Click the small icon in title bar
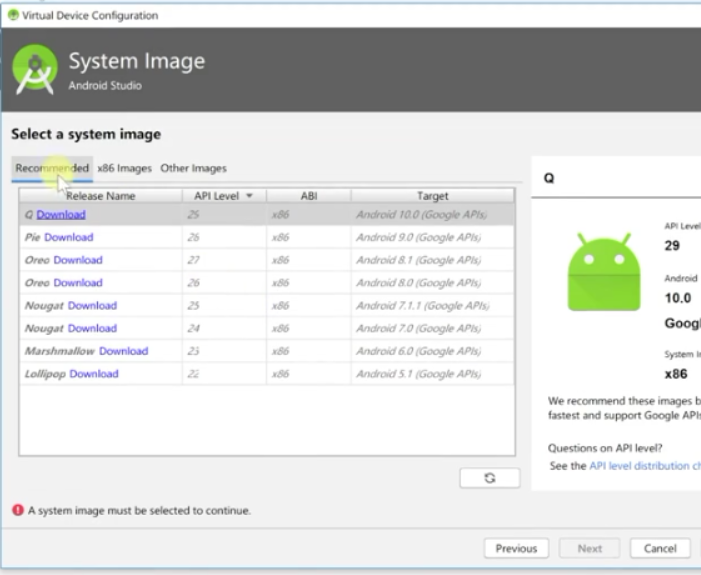The height and width of the screenshot is (575, 701). 13,15
